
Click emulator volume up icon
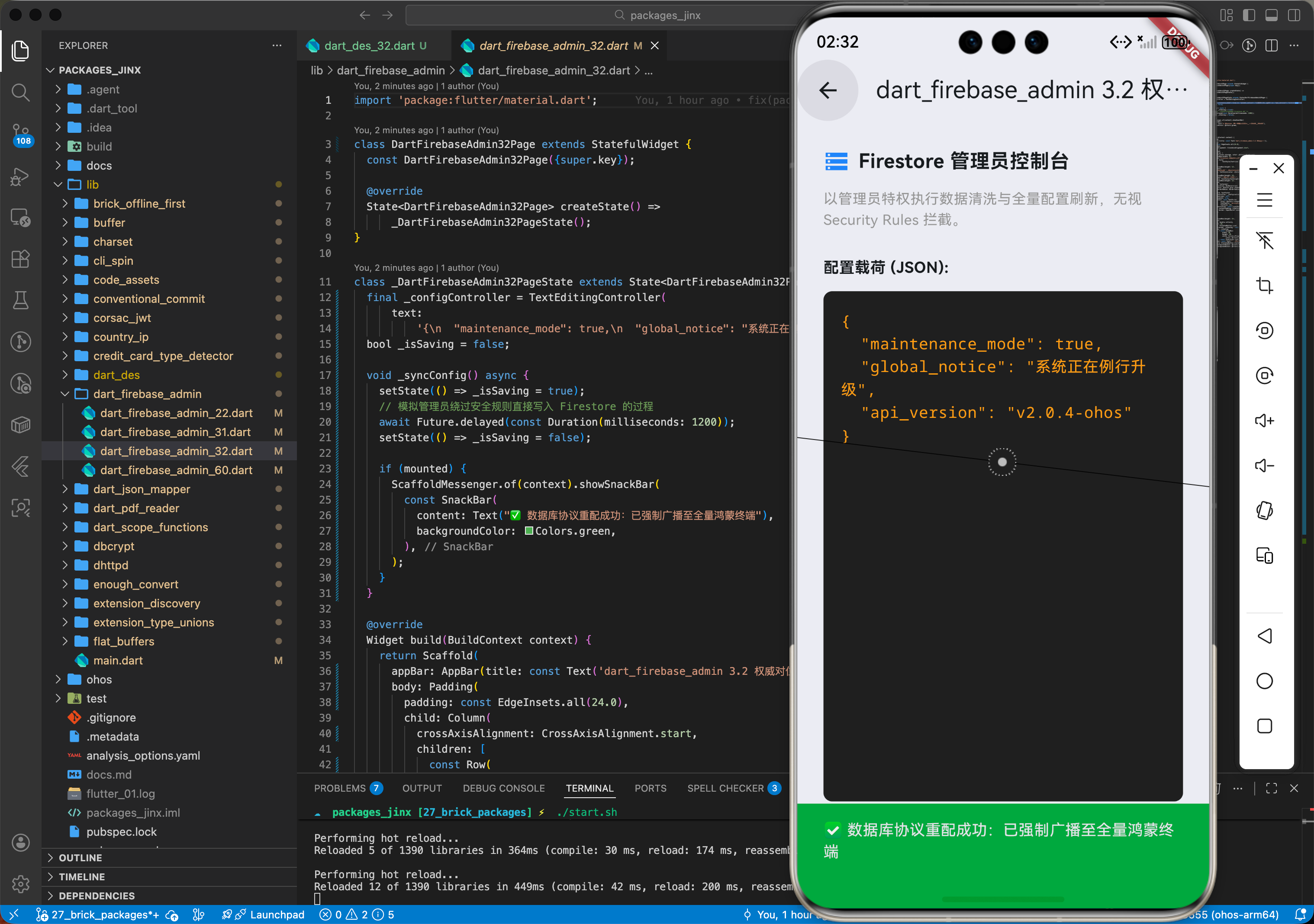(1264, 420)
